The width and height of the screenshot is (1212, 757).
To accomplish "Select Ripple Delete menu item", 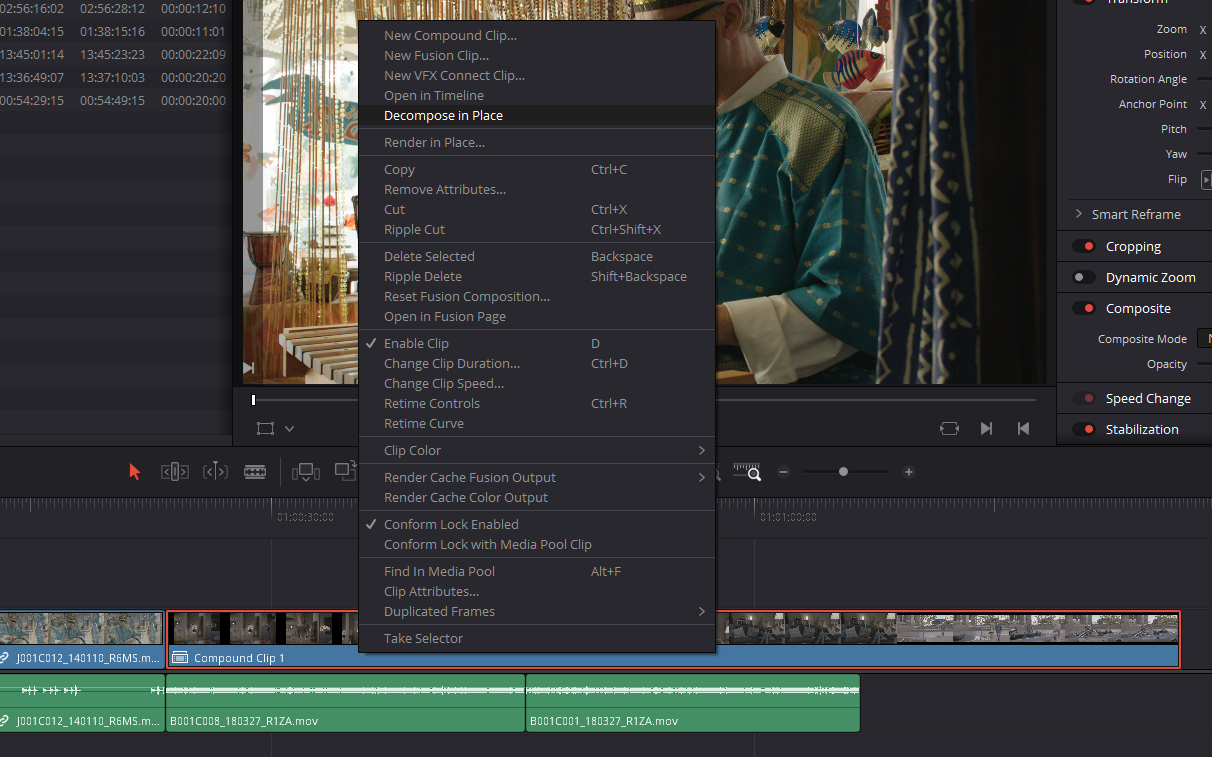I will [x=537, y=276].
